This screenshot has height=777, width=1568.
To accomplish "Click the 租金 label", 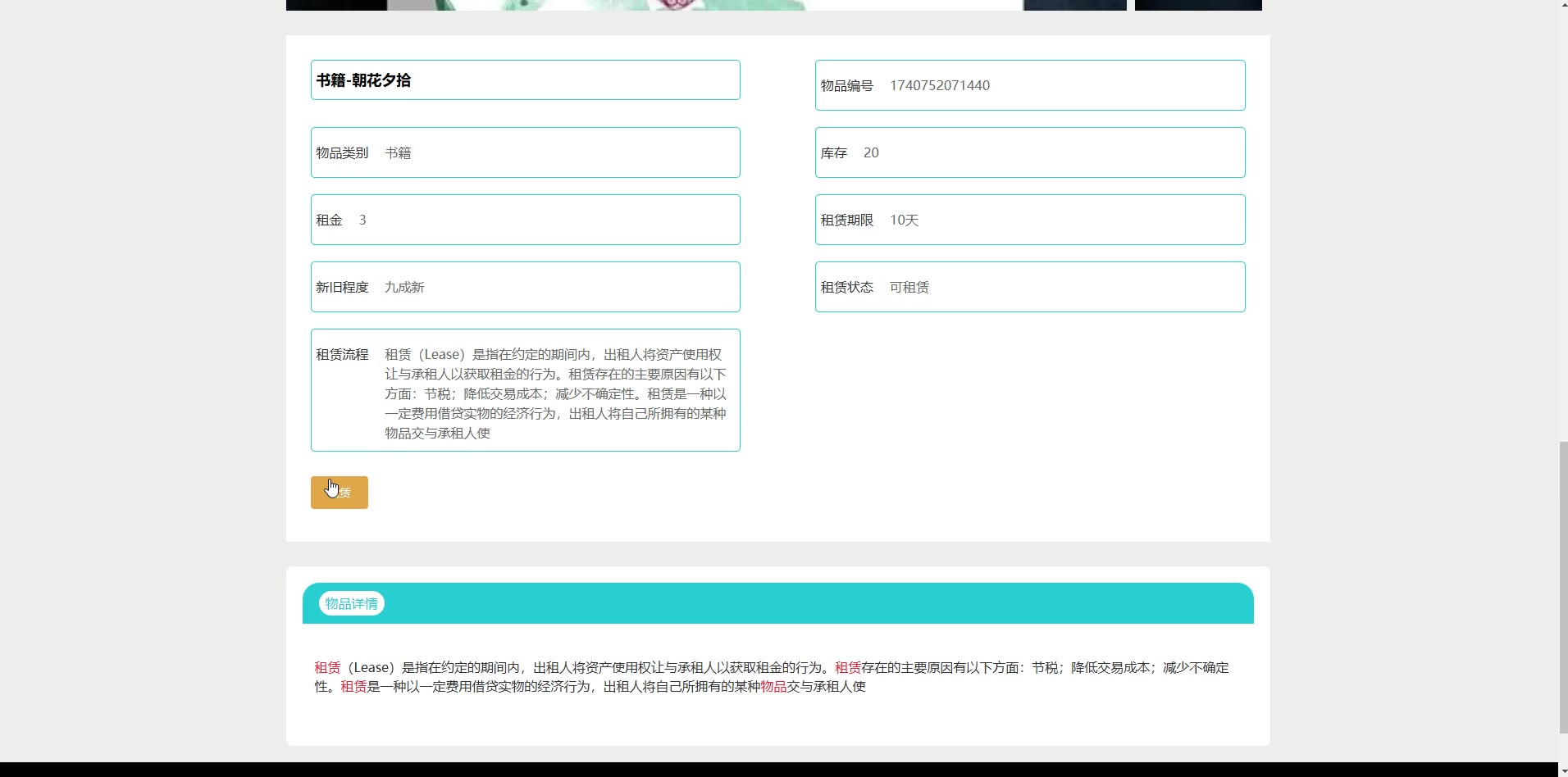I will pos(329,220).
